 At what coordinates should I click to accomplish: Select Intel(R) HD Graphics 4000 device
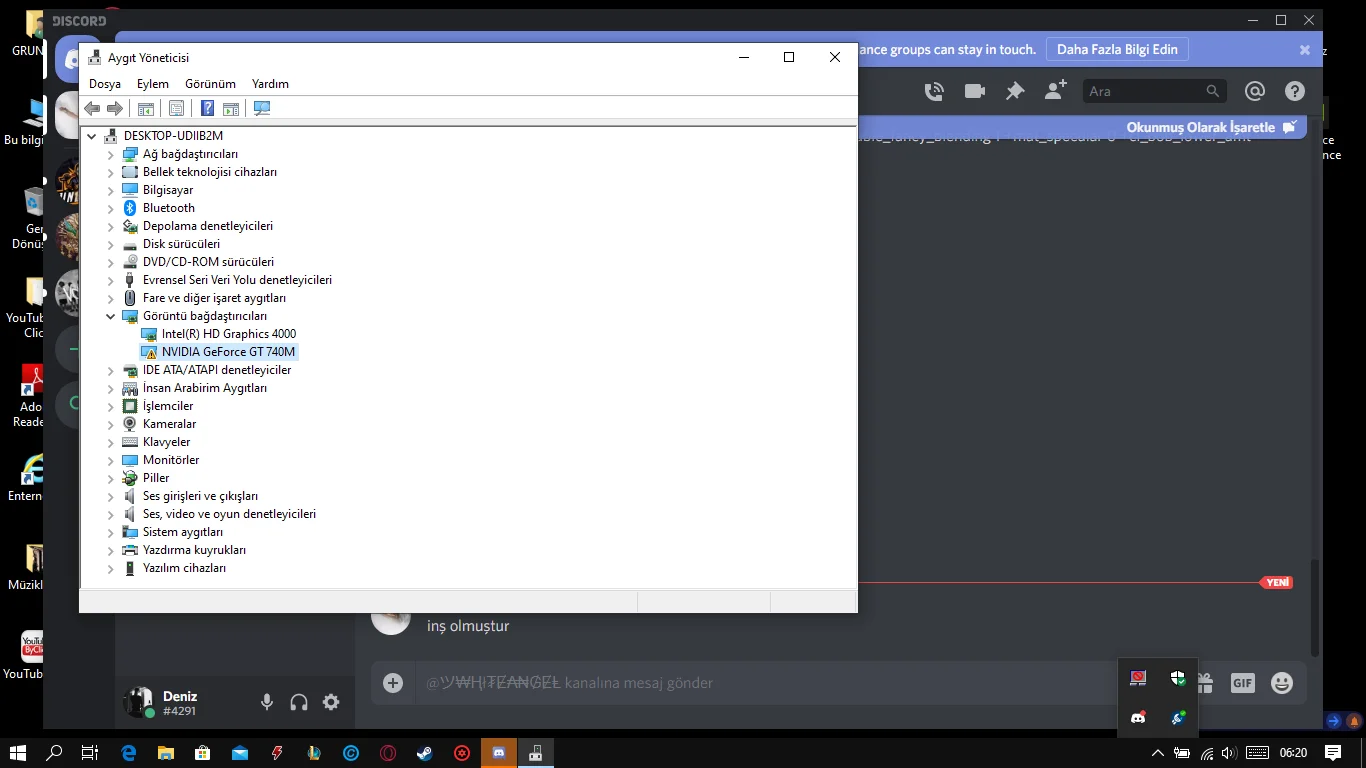click(228, 334)
